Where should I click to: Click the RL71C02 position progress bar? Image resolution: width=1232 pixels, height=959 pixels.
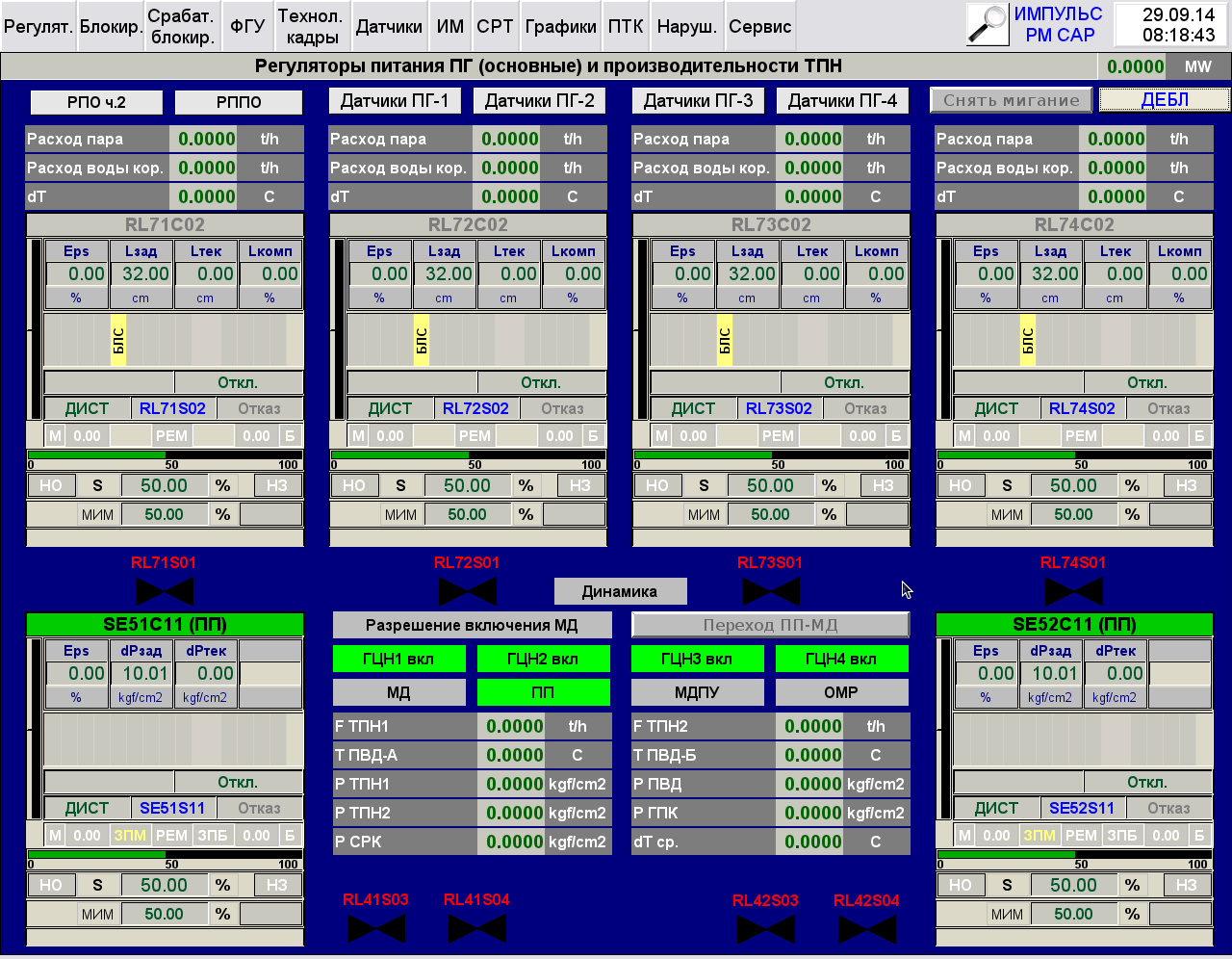[165, 455]
